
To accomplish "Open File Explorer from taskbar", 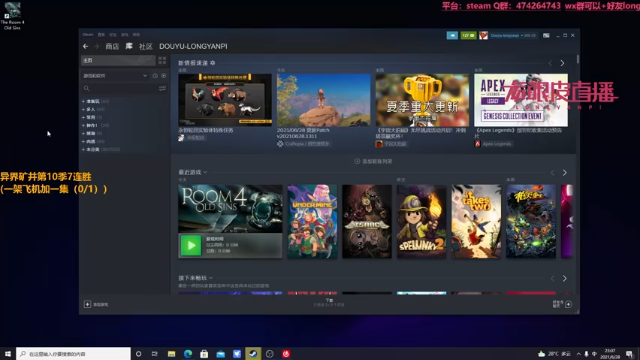I will pos(171,354).
